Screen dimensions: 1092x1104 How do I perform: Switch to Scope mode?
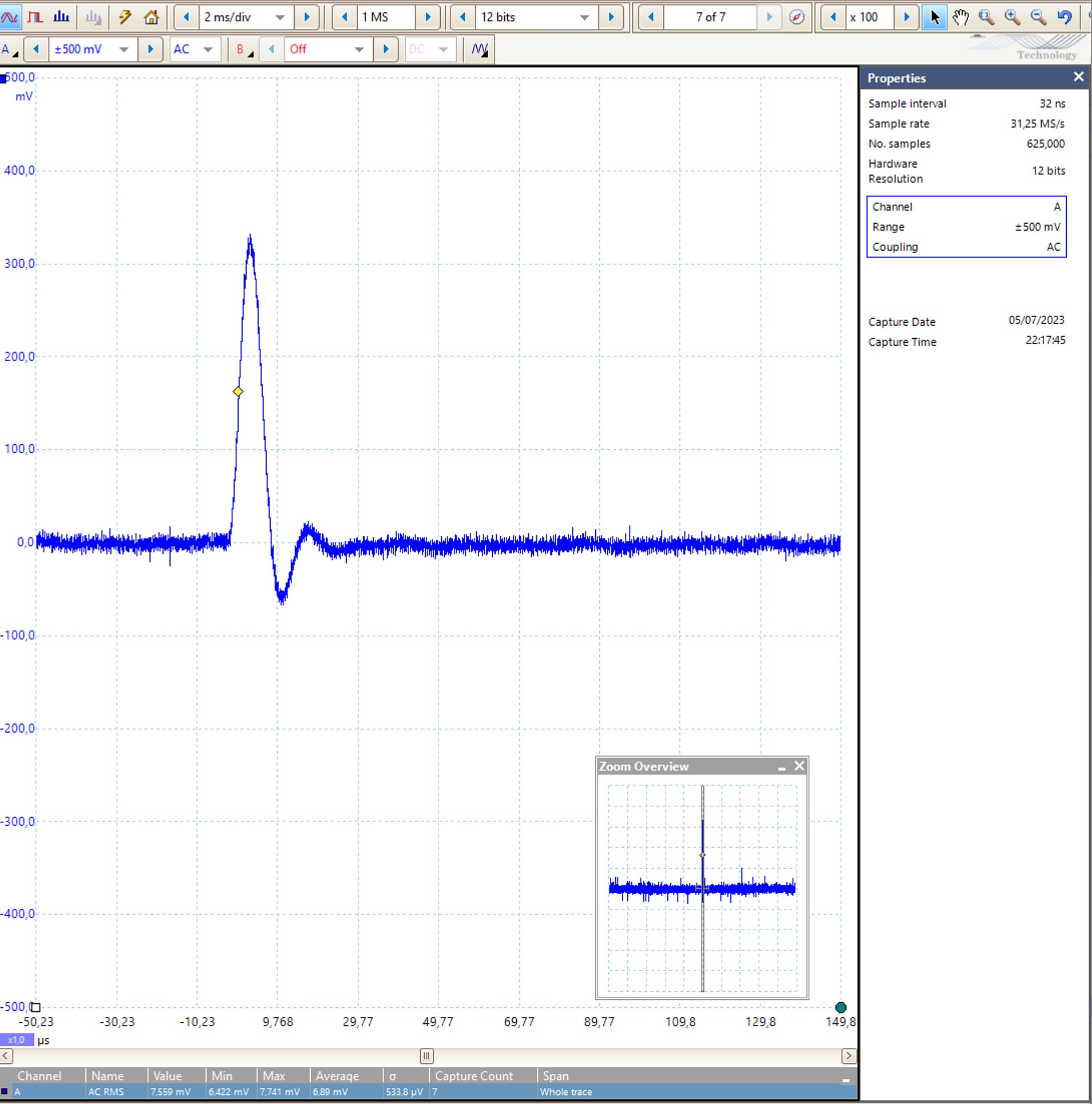coord(10,17)
